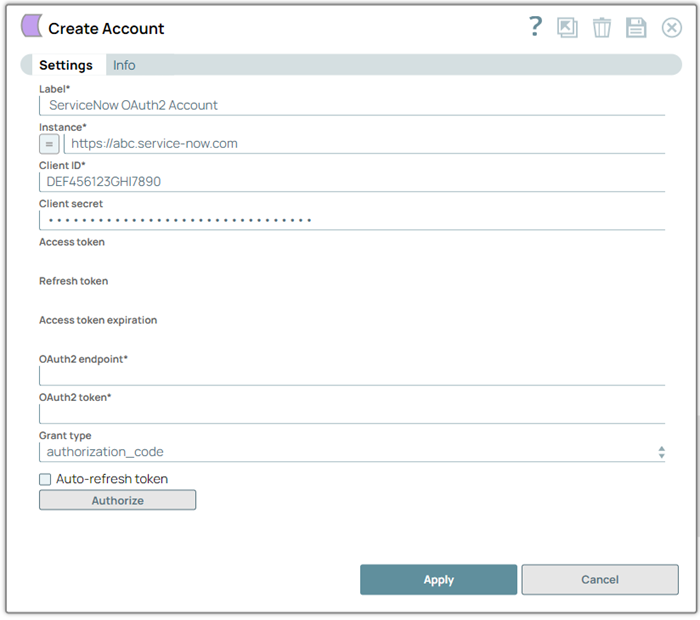
Task: Click the Refresh token label
Action: click(x=74, y=281)
